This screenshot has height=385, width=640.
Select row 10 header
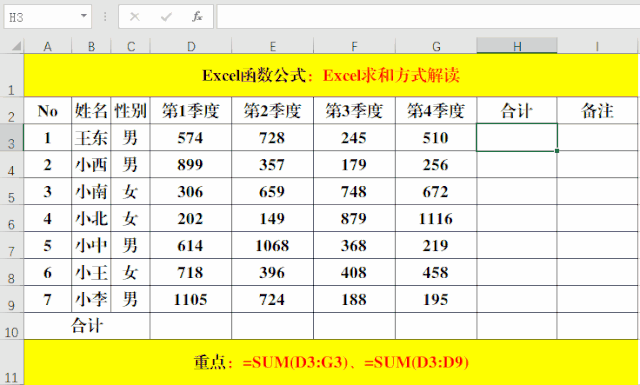point(11,326)
